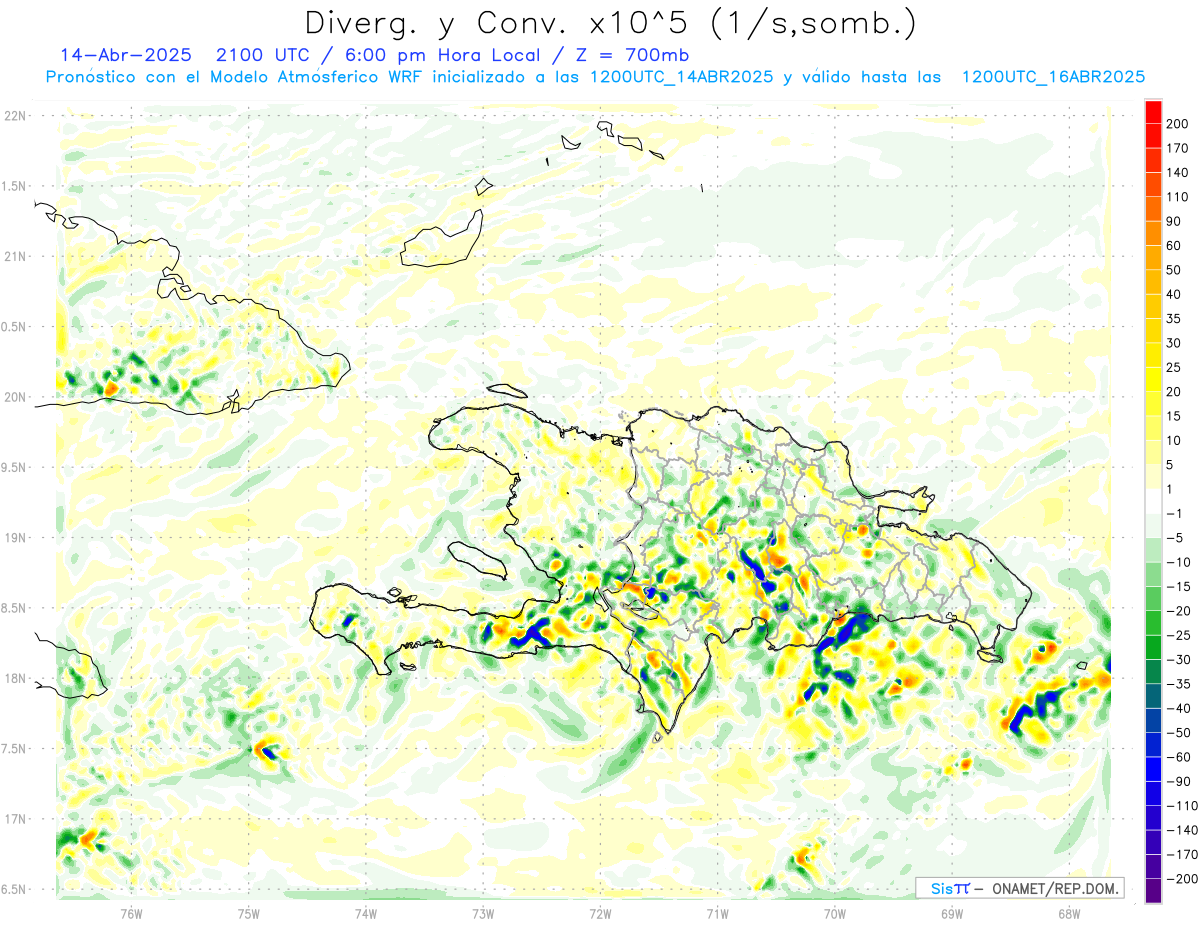Click the positive 50 color scale label

click(1174, 270)
